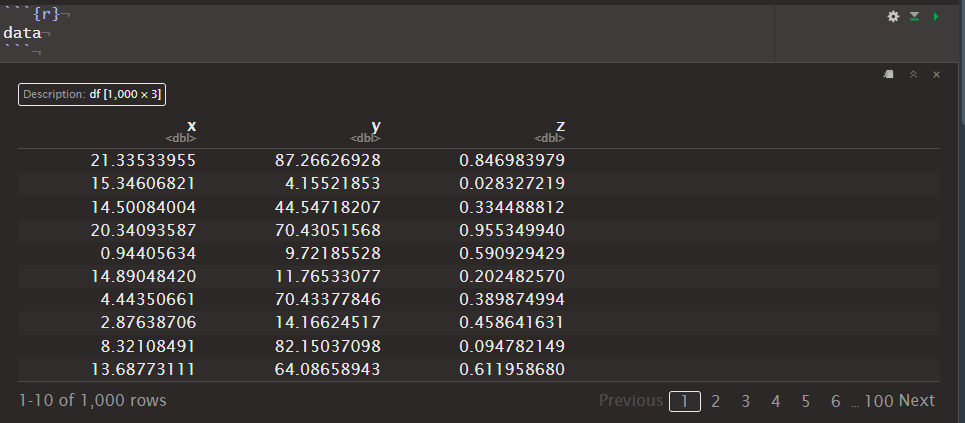The image size is (965, 423).
Task: Select cell value 21.33533955
Action: click(143, 161)
